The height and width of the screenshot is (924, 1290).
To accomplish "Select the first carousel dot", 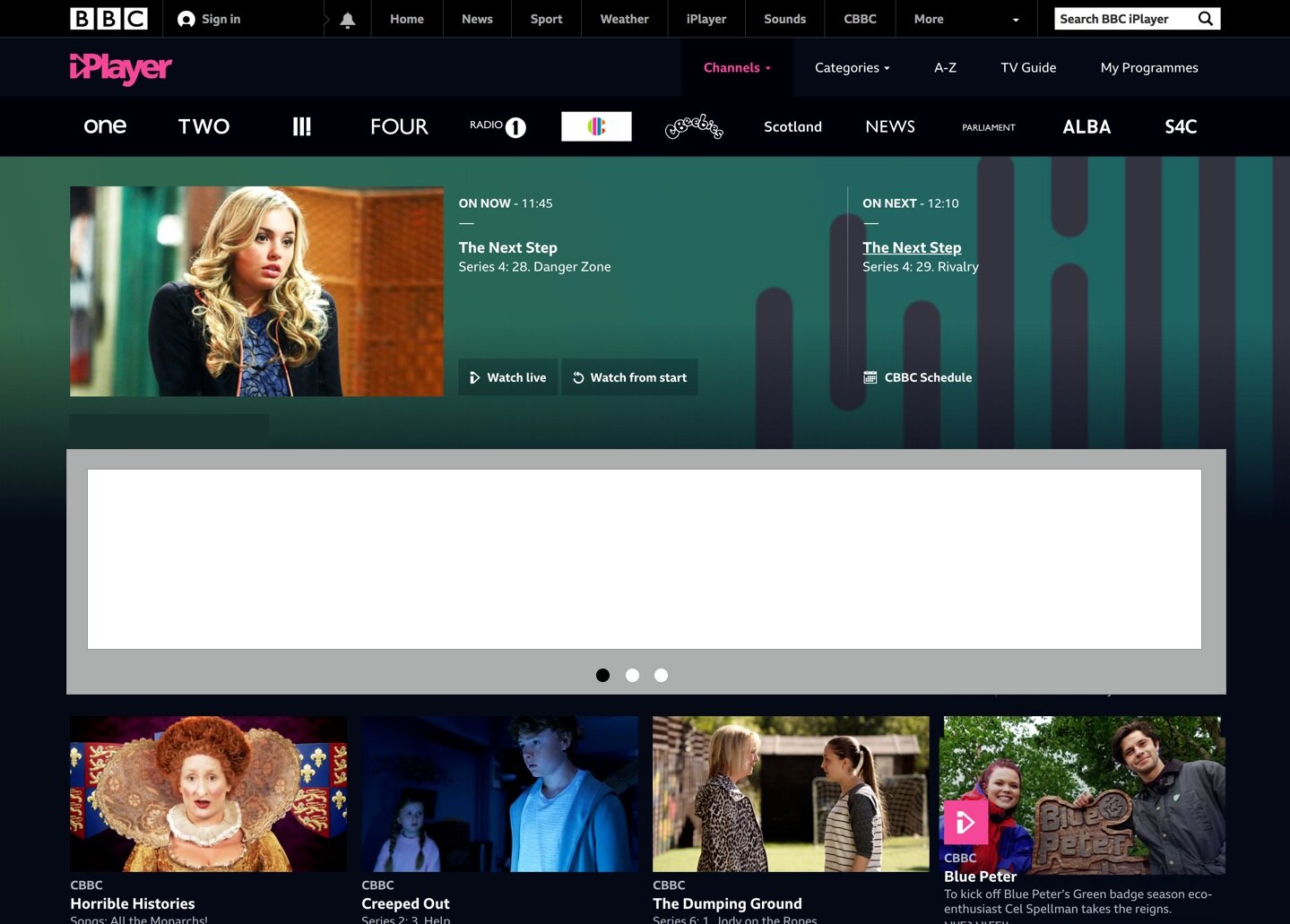I will [x=602, y=675].
